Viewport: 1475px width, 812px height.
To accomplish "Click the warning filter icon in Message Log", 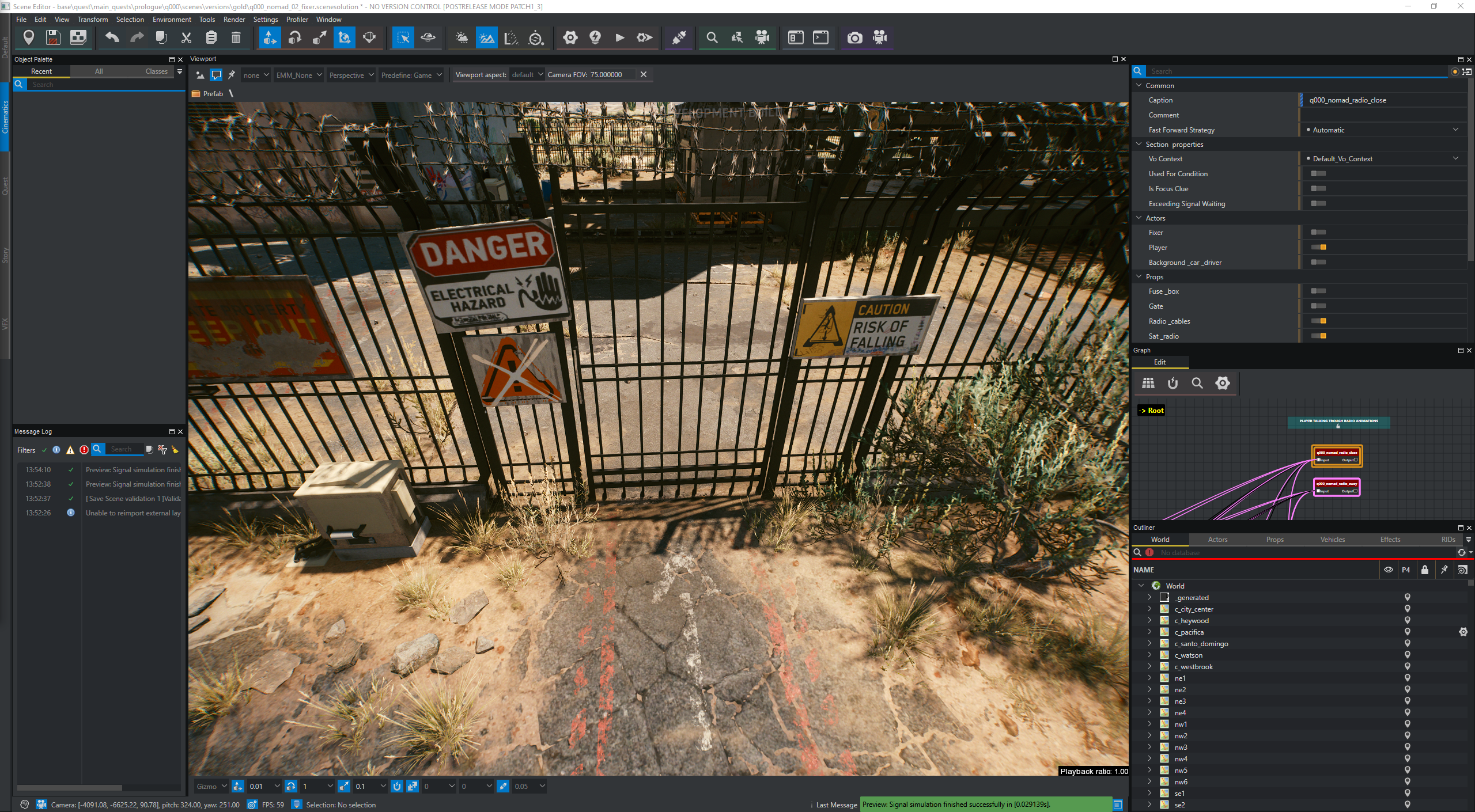I will click(x=70, y=450).
